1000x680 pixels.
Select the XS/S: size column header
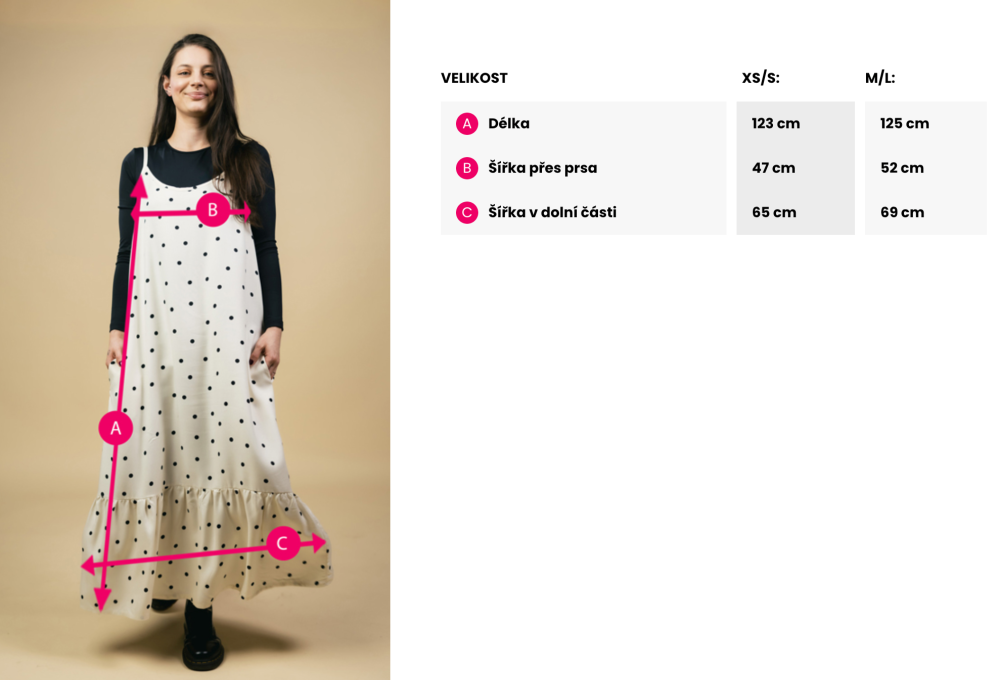(760, 78)
